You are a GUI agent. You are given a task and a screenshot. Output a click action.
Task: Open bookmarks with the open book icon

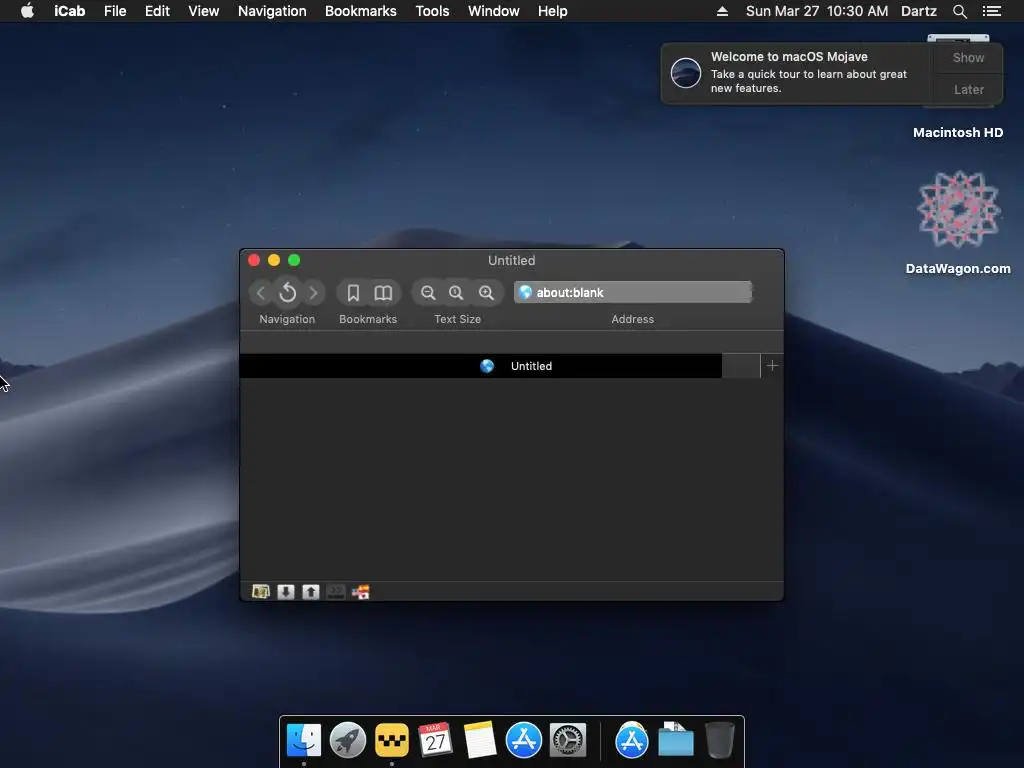(x=383, y=293)
